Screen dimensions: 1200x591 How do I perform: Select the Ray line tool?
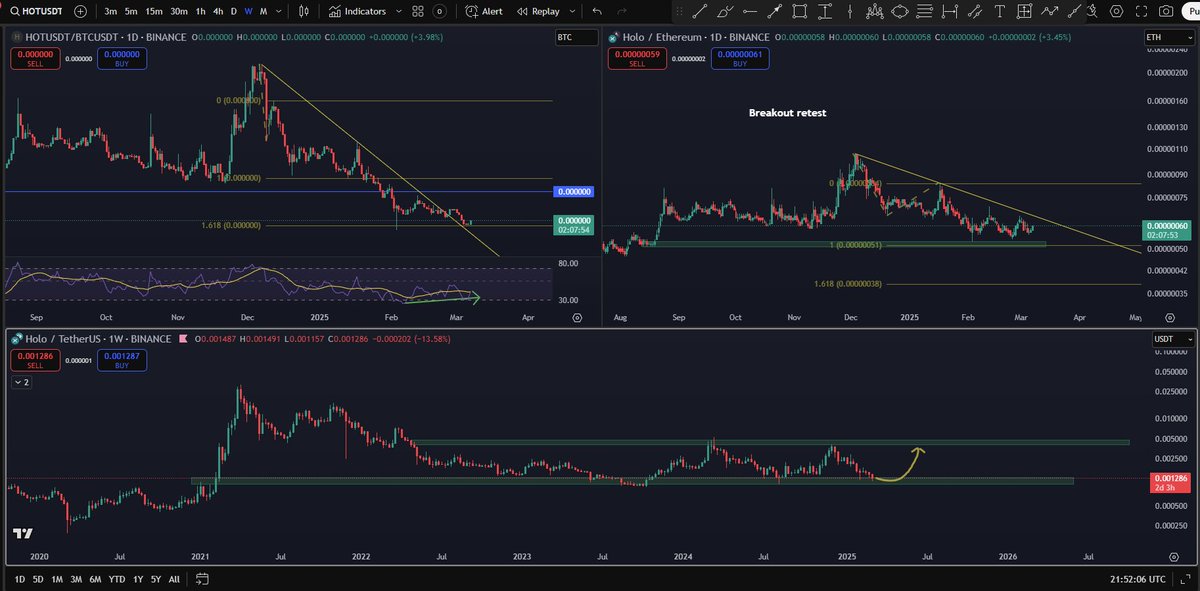coord(1074,11)
